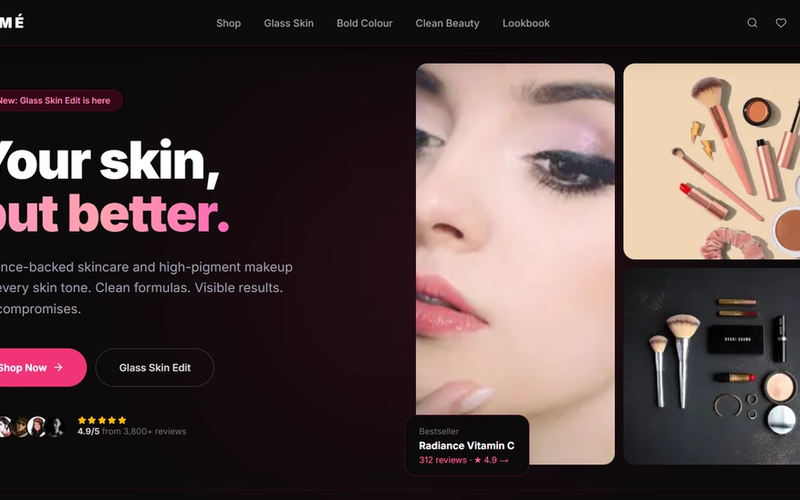Screen dimensions: 800x500
Task: Open the woman's face close-up image
Action: 515,264
